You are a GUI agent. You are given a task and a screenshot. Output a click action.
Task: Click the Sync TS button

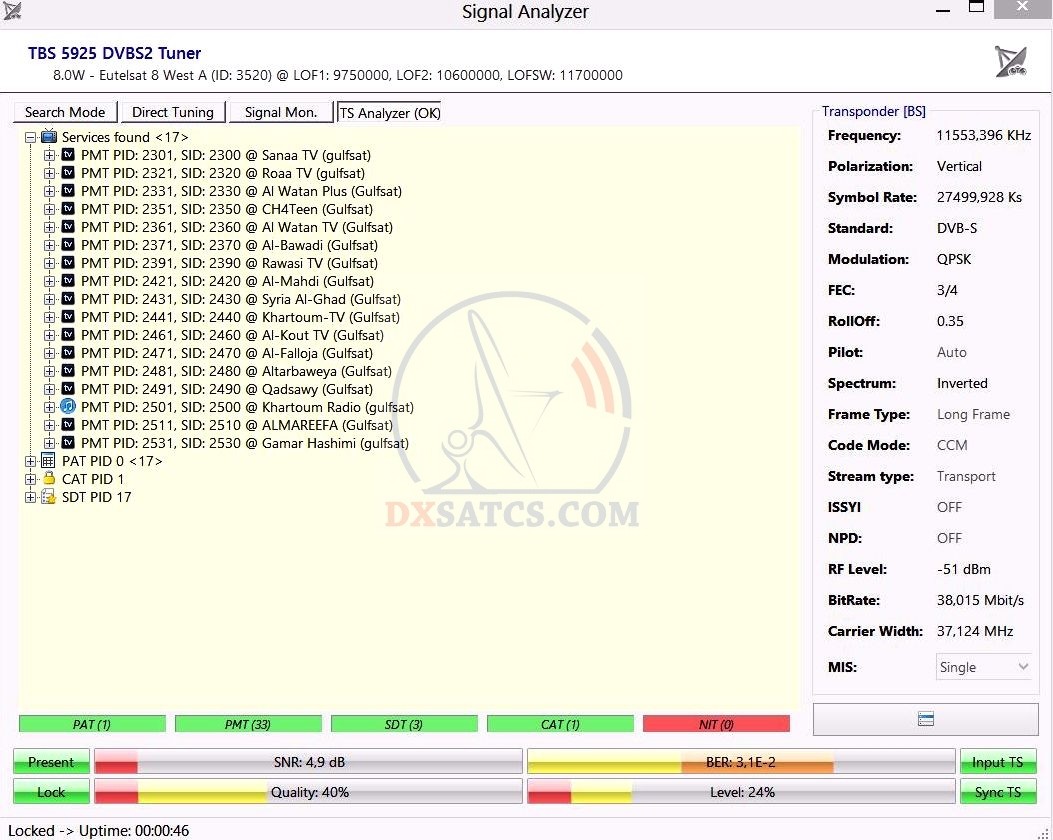[997, 792]
